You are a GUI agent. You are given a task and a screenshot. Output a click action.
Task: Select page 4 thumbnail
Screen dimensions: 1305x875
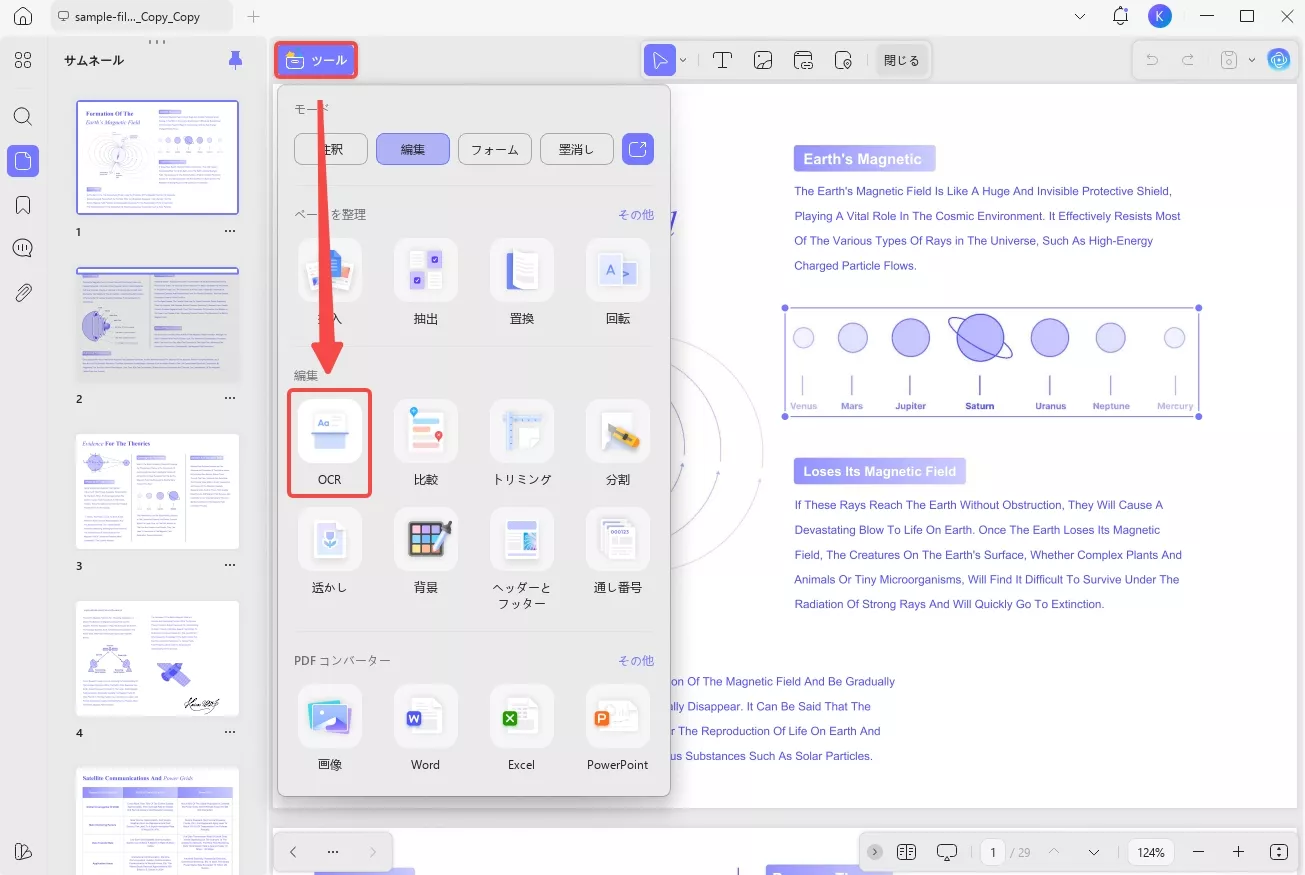pyautogui.click(x=158, y=658)
